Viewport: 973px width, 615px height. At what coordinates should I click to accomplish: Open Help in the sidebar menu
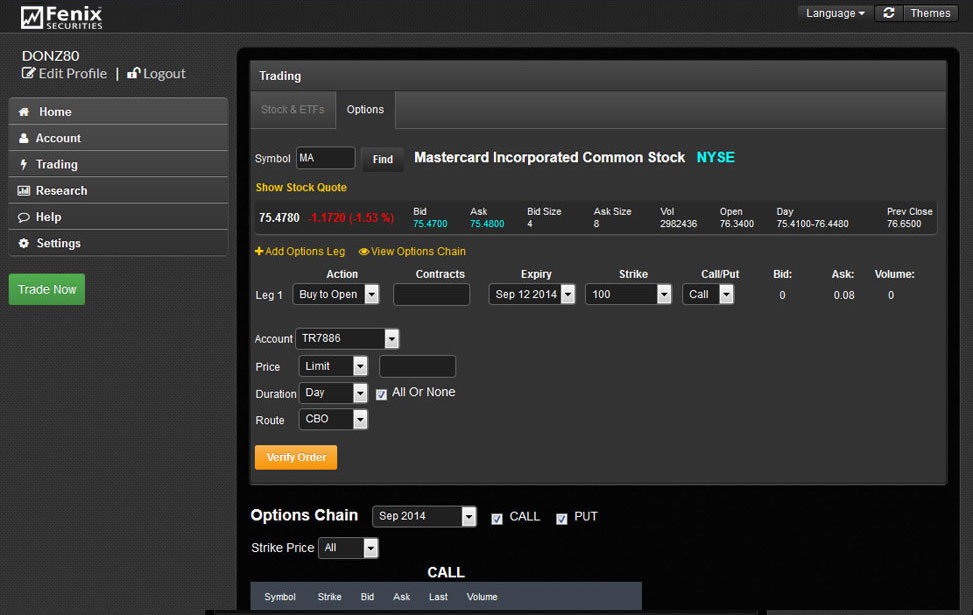coord(119,217)
